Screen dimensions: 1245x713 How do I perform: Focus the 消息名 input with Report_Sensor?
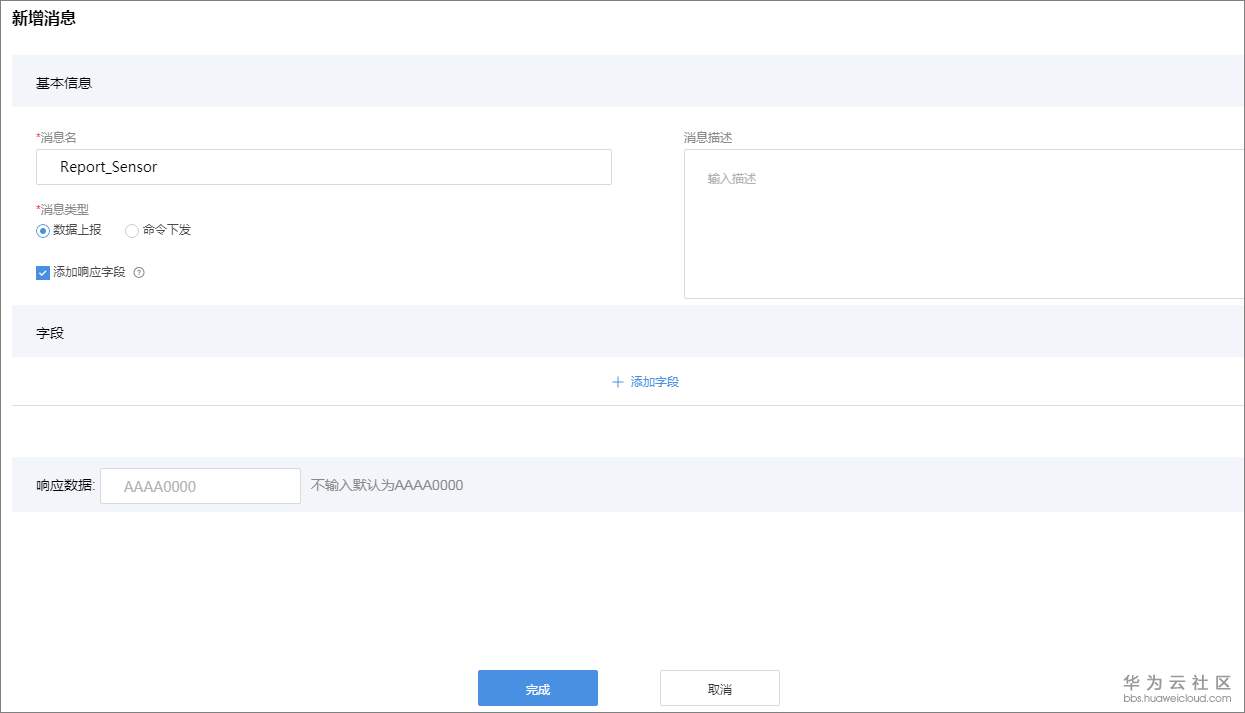click(x=324, y=167)
